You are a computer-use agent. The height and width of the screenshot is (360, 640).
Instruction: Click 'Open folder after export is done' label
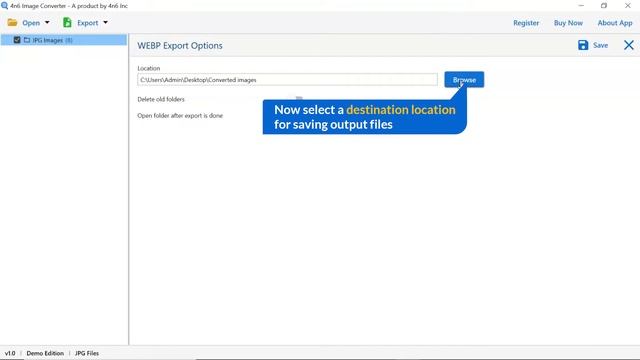click(x=180, y=116)
